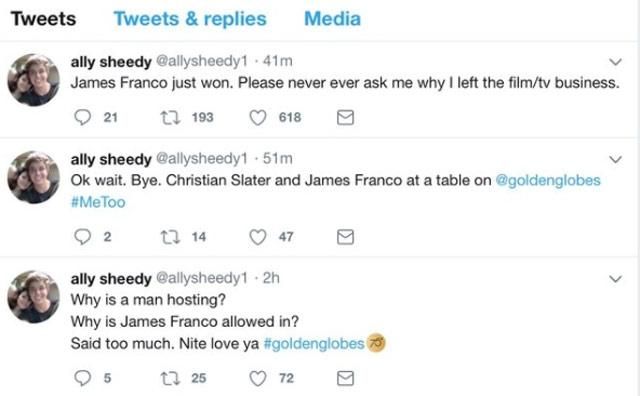The image size is (640, 396).
Task: Open ally sheedy avatar on first tweet
Action: coord(33,80)
